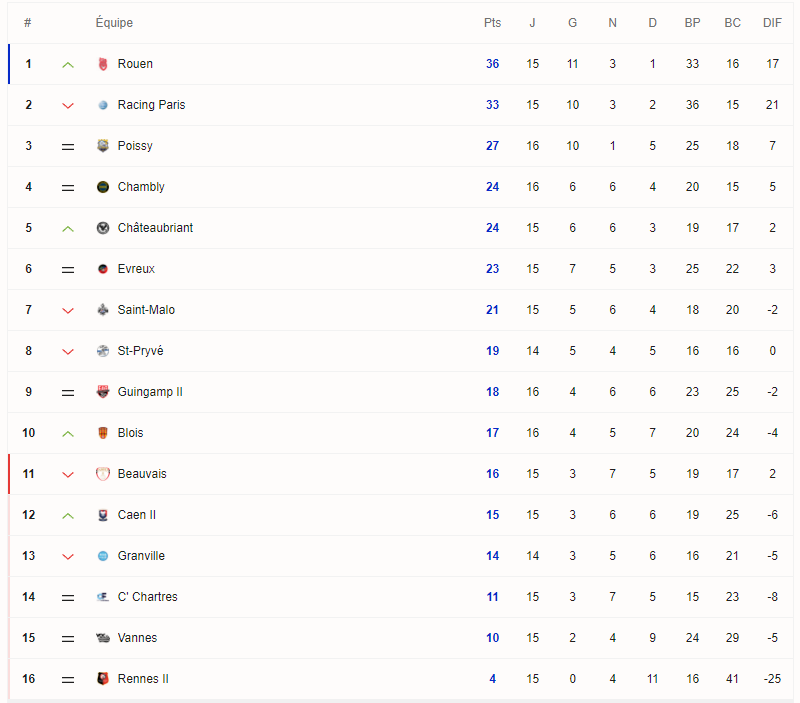This screenshot has width=800, height=703.
Task: Click the Guingamp II club crest
Action: point(102,392)
